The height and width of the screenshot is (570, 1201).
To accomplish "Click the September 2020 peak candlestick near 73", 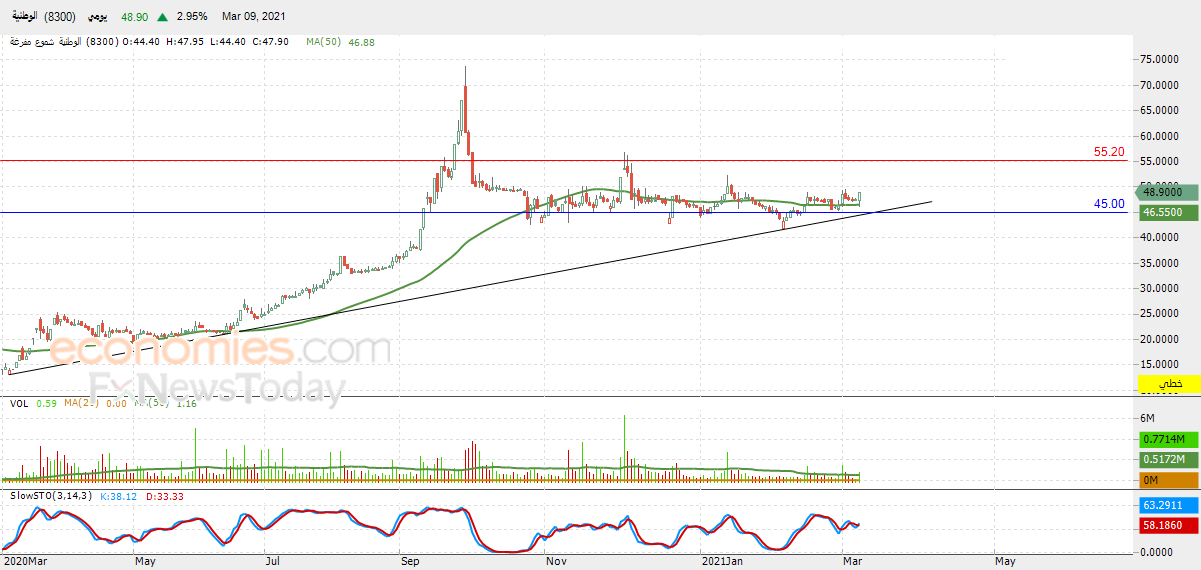I will (465, 100).
